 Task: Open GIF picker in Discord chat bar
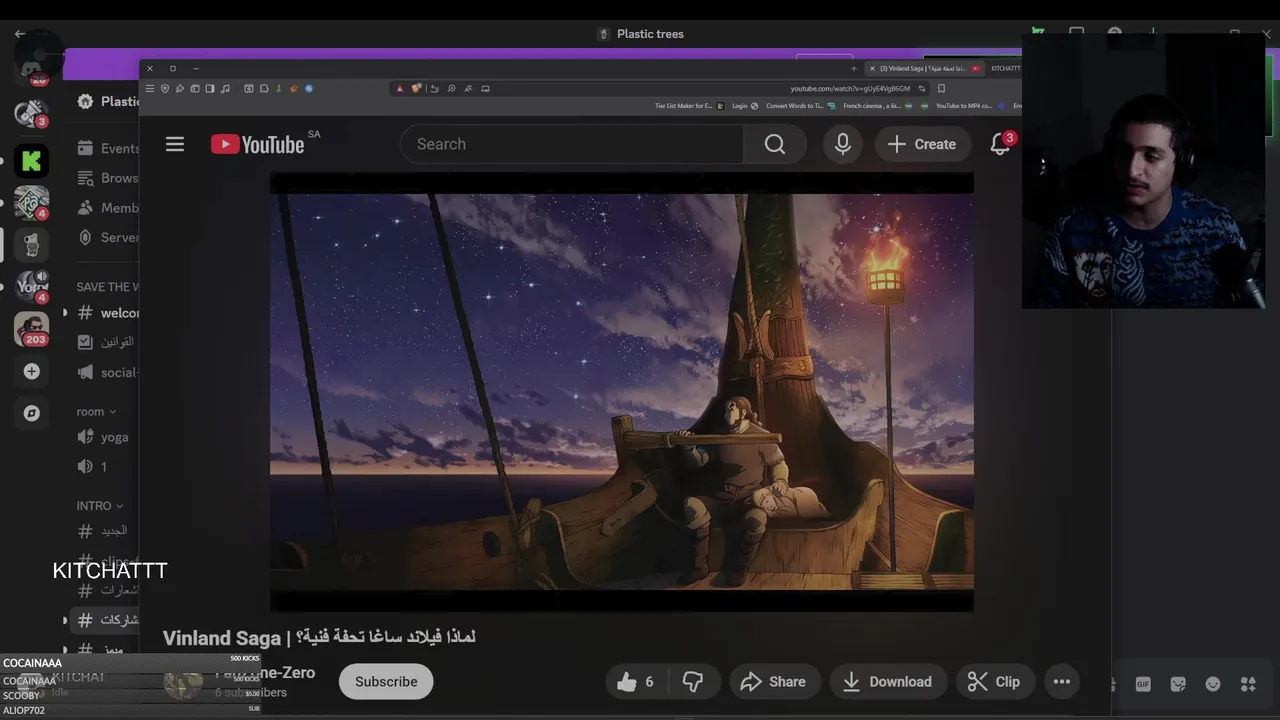(1143, 684)
